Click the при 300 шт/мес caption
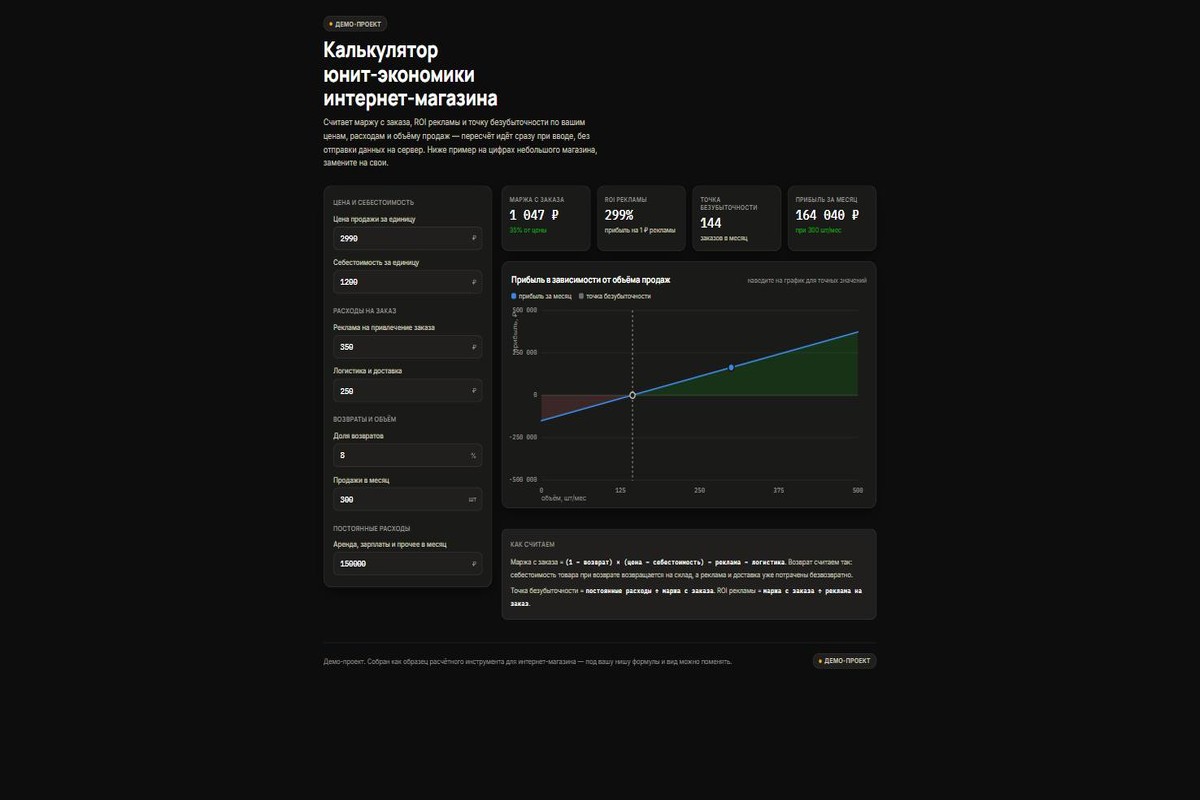The width and height of the screenshot is (1200, 800). click(818, 230)
